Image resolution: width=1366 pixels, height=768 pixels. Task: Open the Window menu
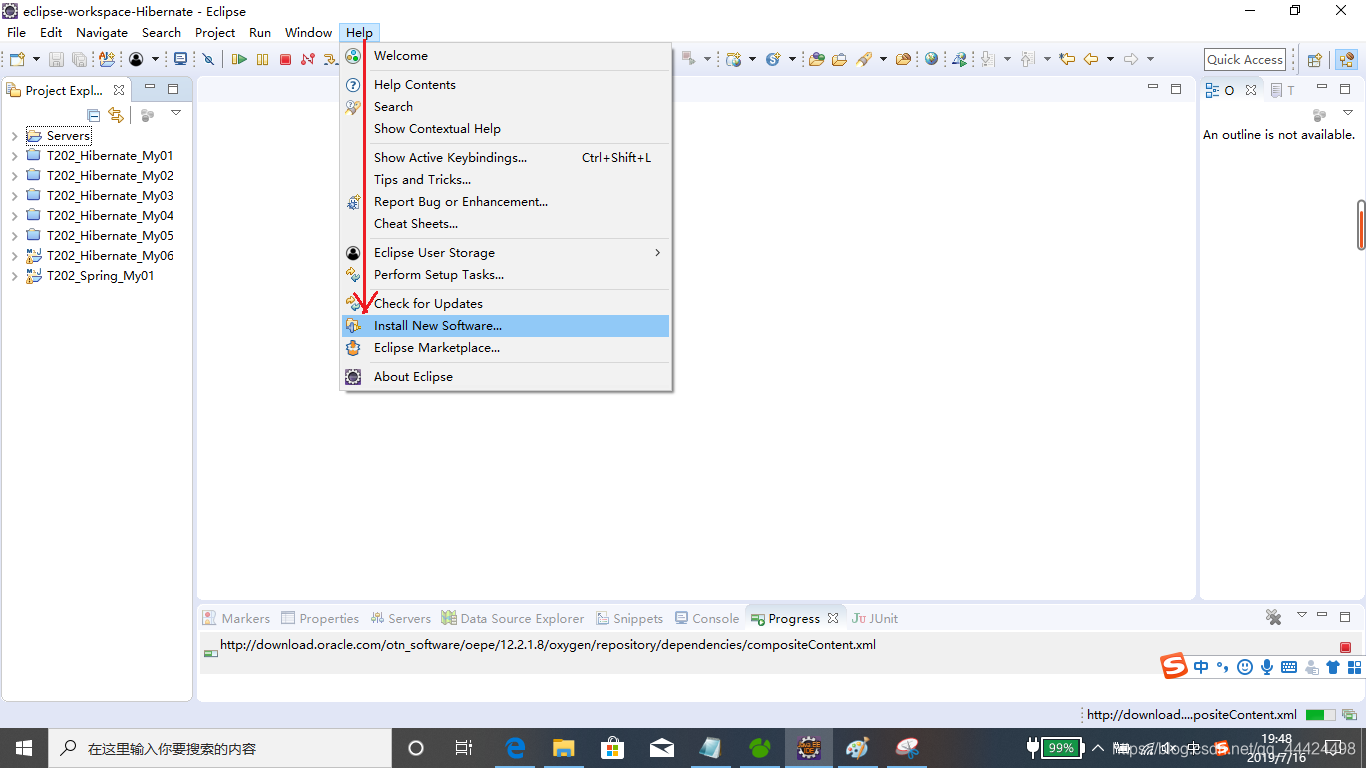(x=308, y=33)
